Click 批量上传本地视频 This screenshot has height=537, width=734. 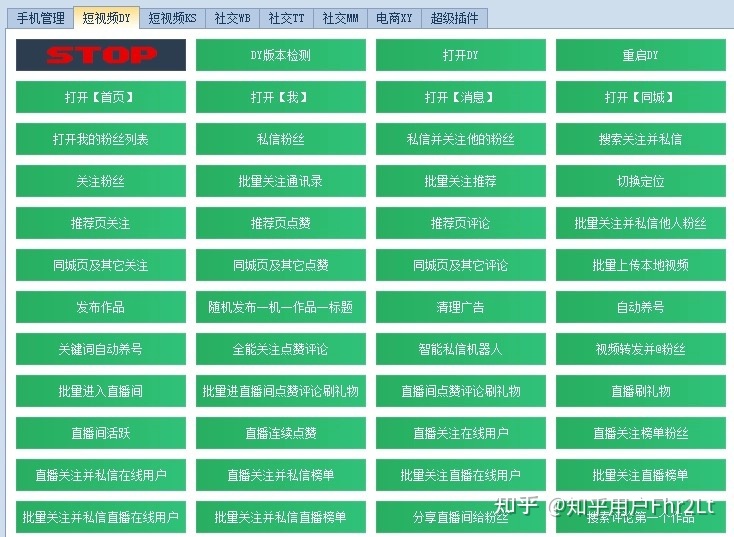(x=641, y=265)
